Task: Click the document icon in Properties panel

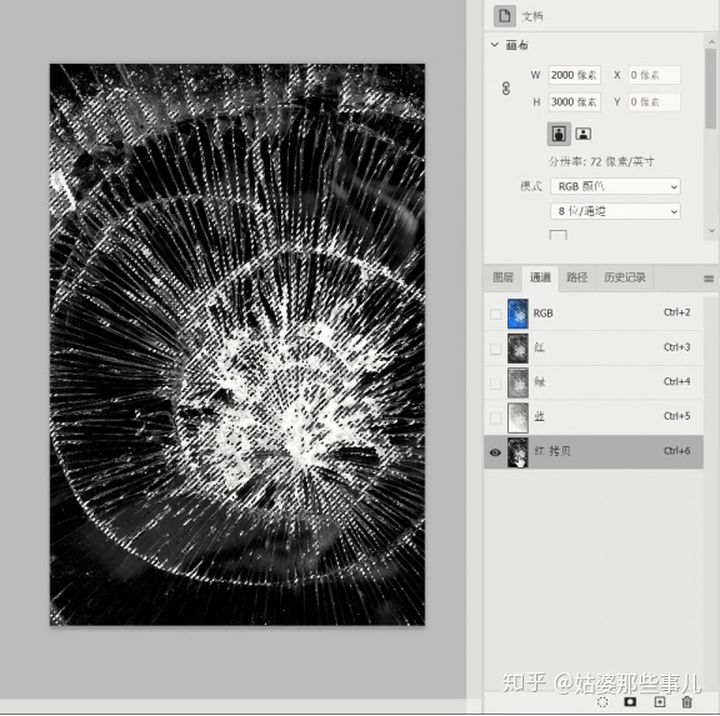Action: tap(505, 16)
